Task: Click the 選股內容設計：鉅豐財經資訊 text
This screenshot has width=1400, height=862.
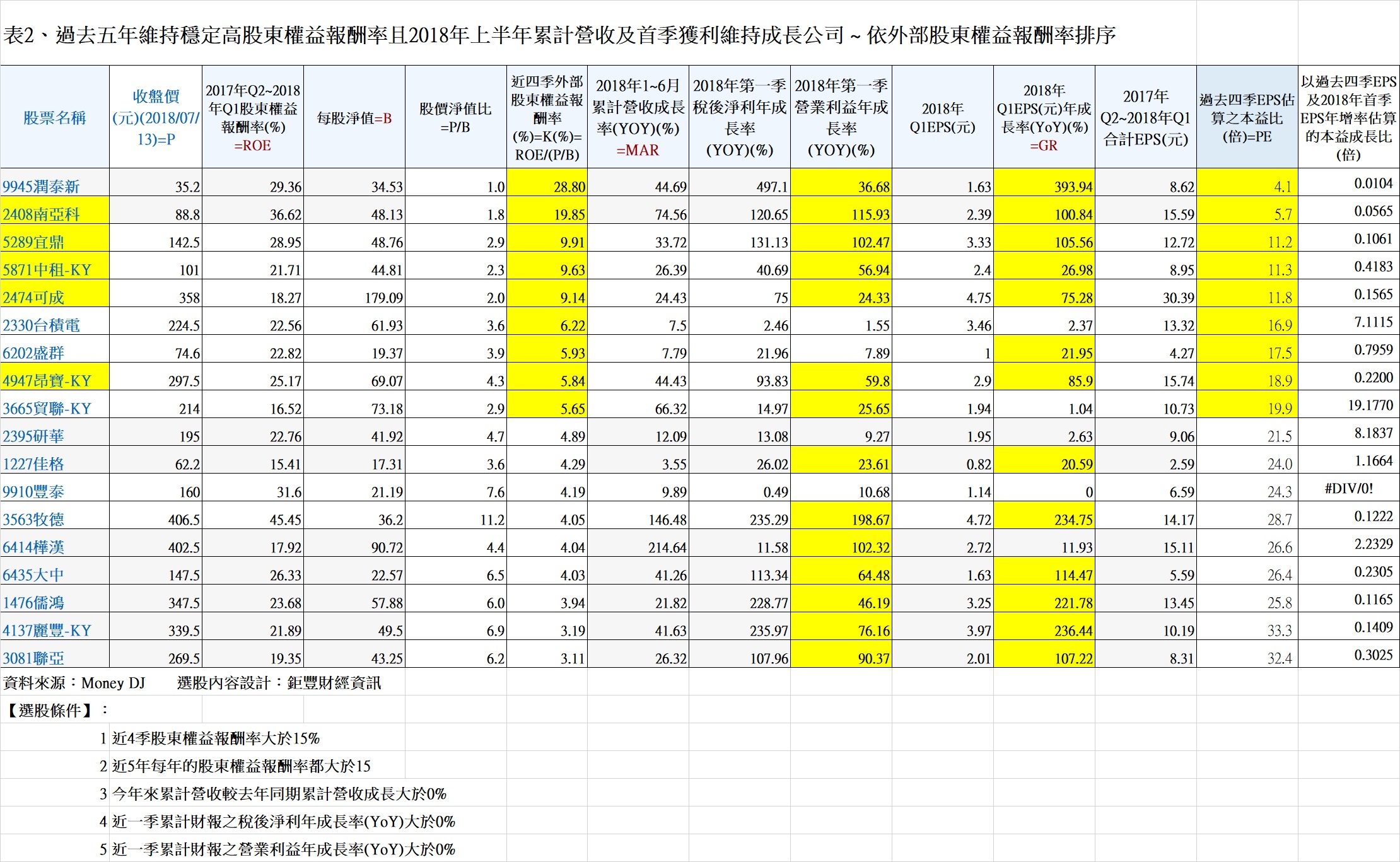Action: [279, 683]
